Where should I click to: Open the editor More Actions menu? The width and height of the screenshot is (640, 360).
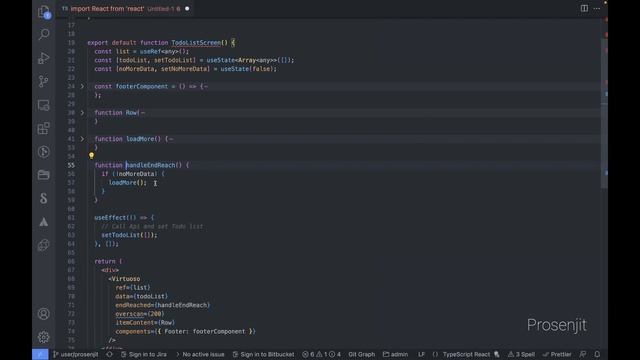597,8
